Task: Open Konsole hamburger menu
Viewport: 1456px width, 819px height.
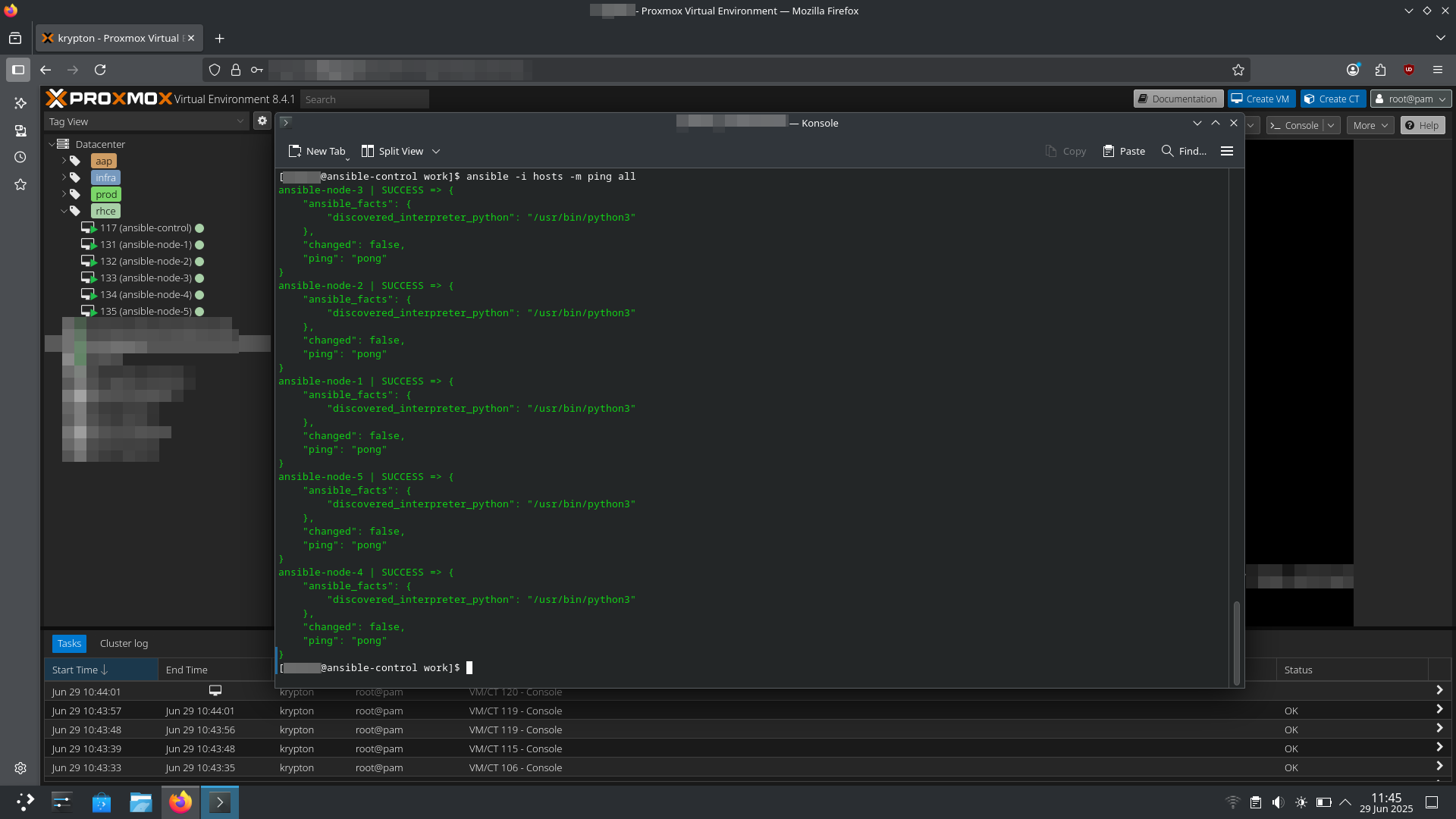Action: (1227, 151)
